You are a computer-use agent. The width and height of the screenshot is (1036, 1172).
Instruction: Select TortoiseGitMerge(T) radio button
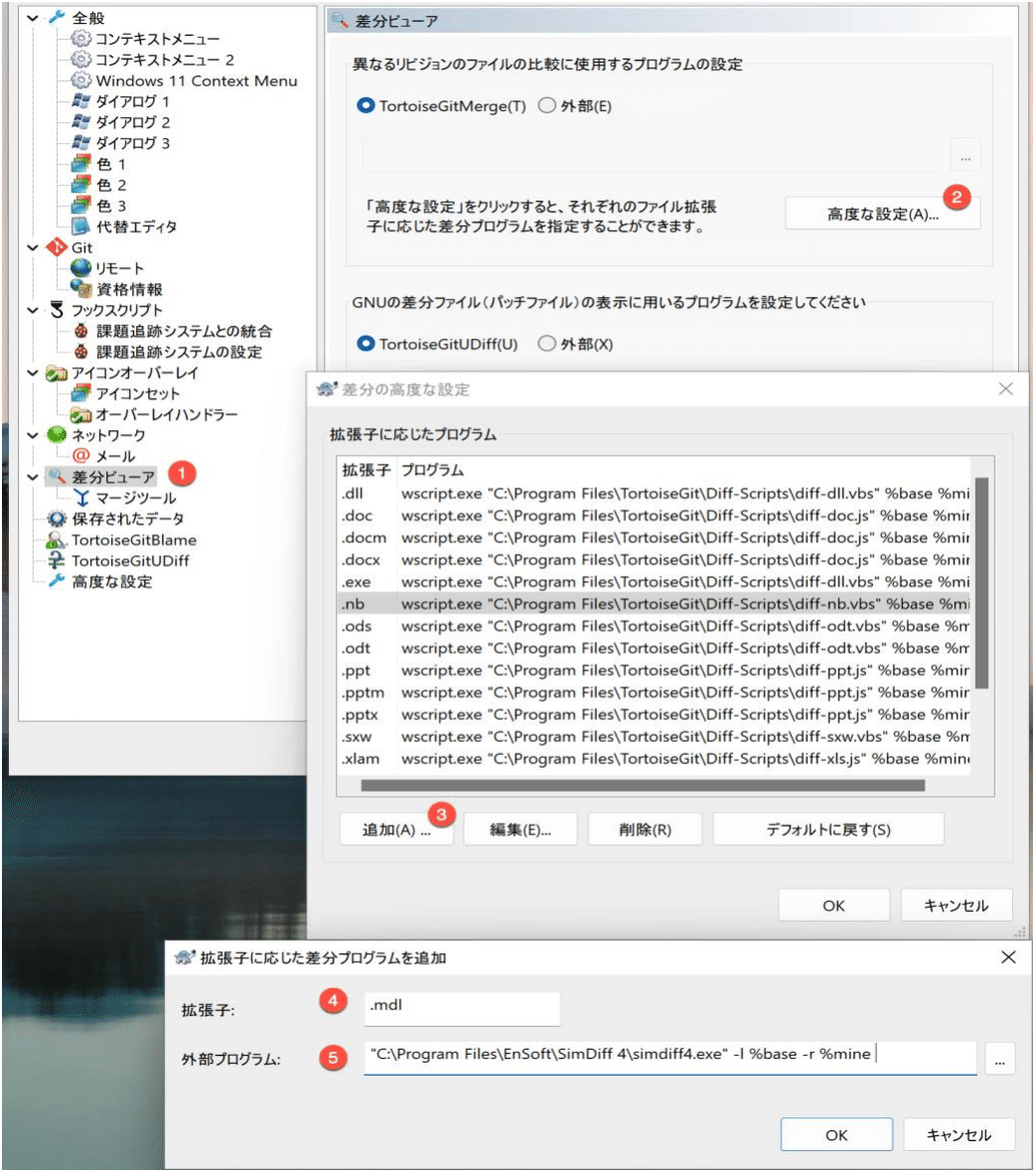click(366, 105)
